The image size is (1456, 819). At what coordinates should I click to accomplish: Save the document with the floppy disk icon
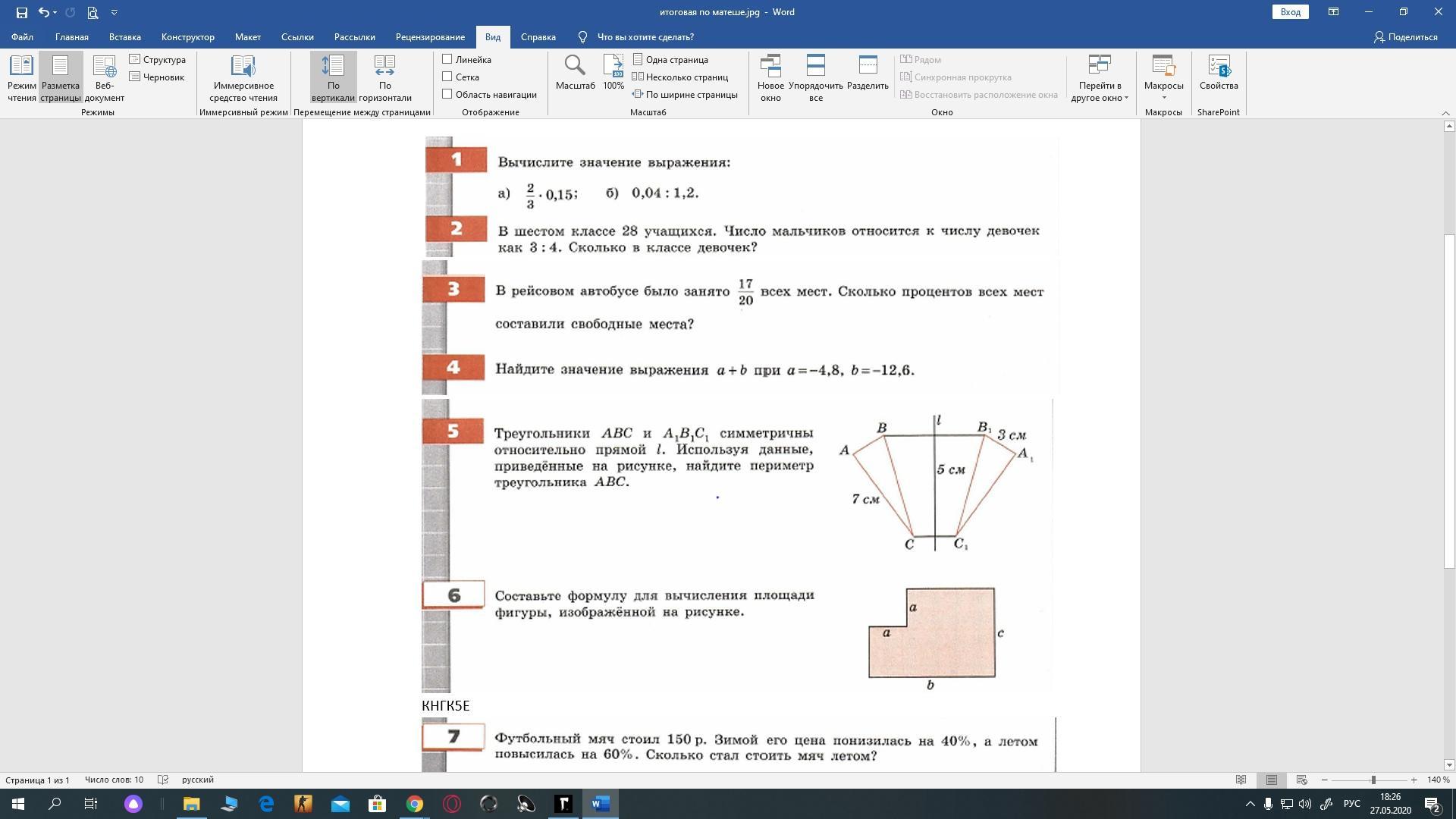pyautogui.click(x=21, y=12)
